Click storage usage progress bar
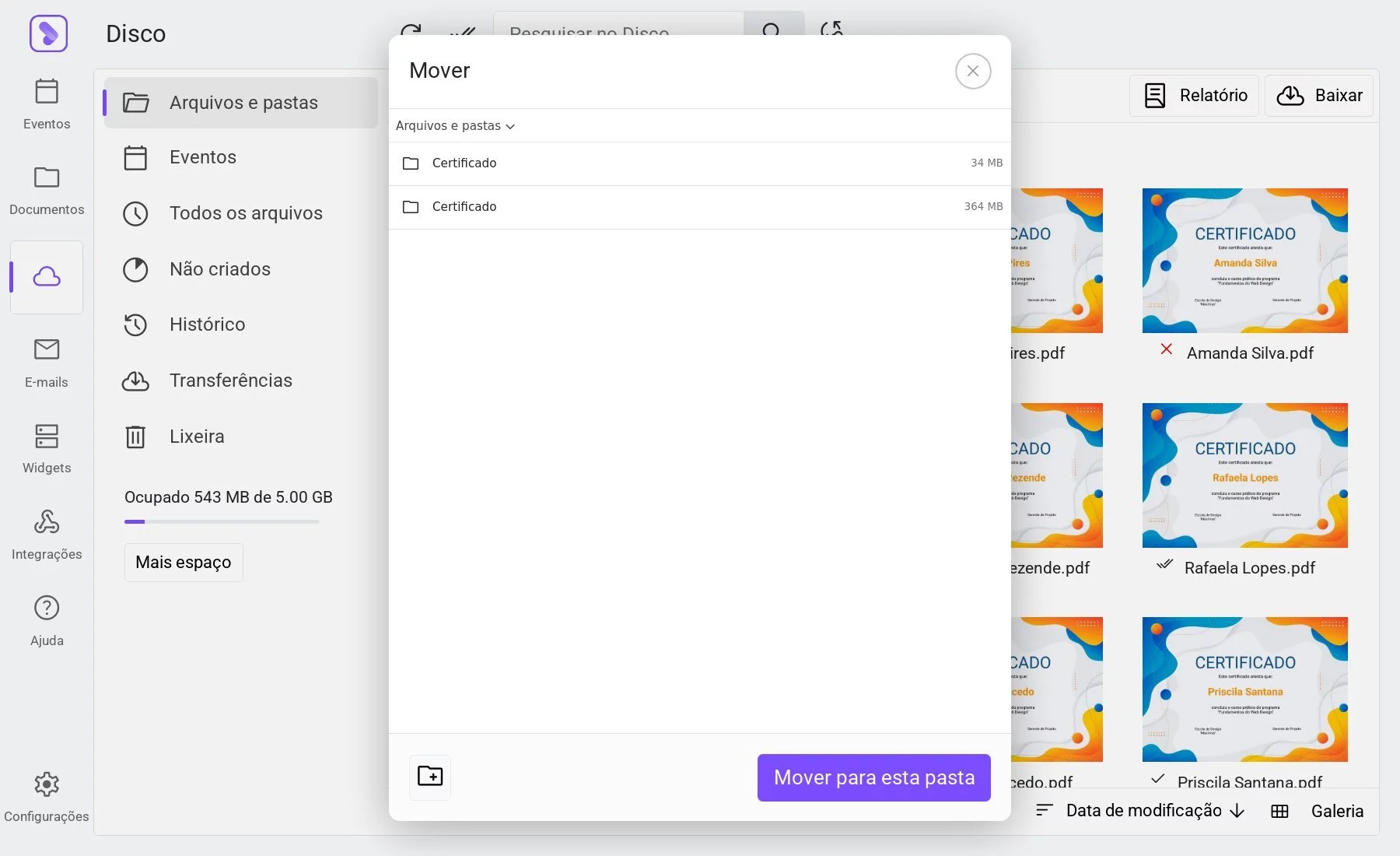Screen dimensions: 1400x856 (222, 521)
